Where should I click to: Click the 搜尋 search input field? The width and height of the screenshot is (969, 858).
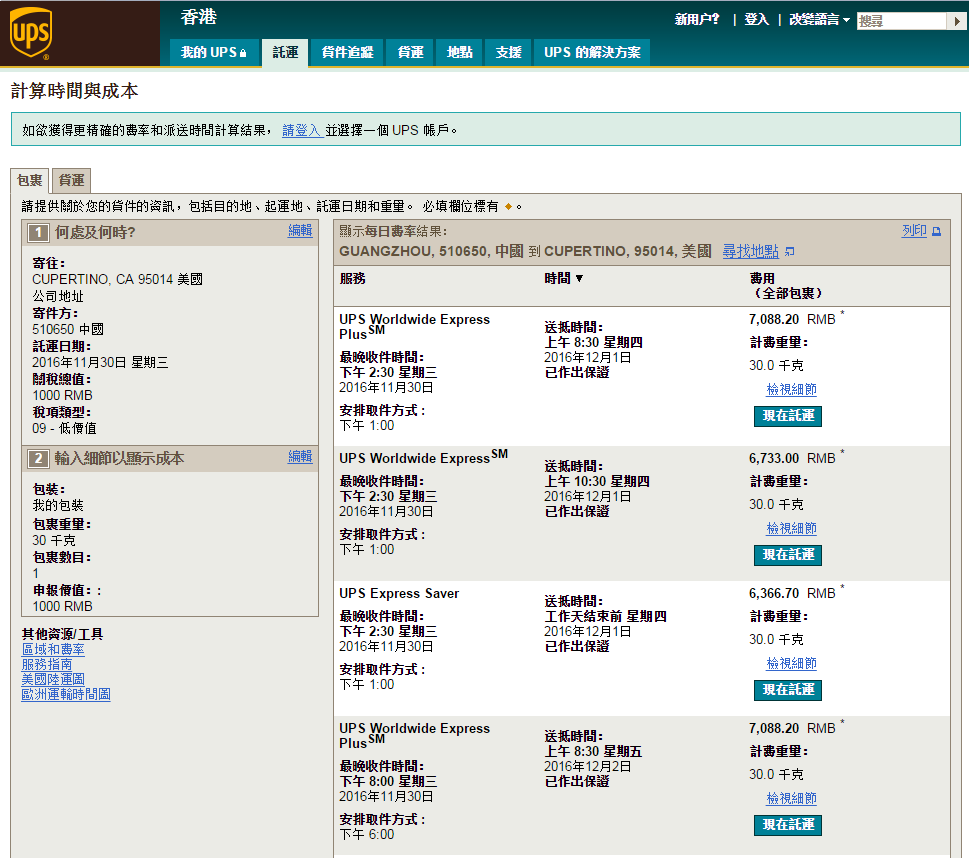[902, 21]
